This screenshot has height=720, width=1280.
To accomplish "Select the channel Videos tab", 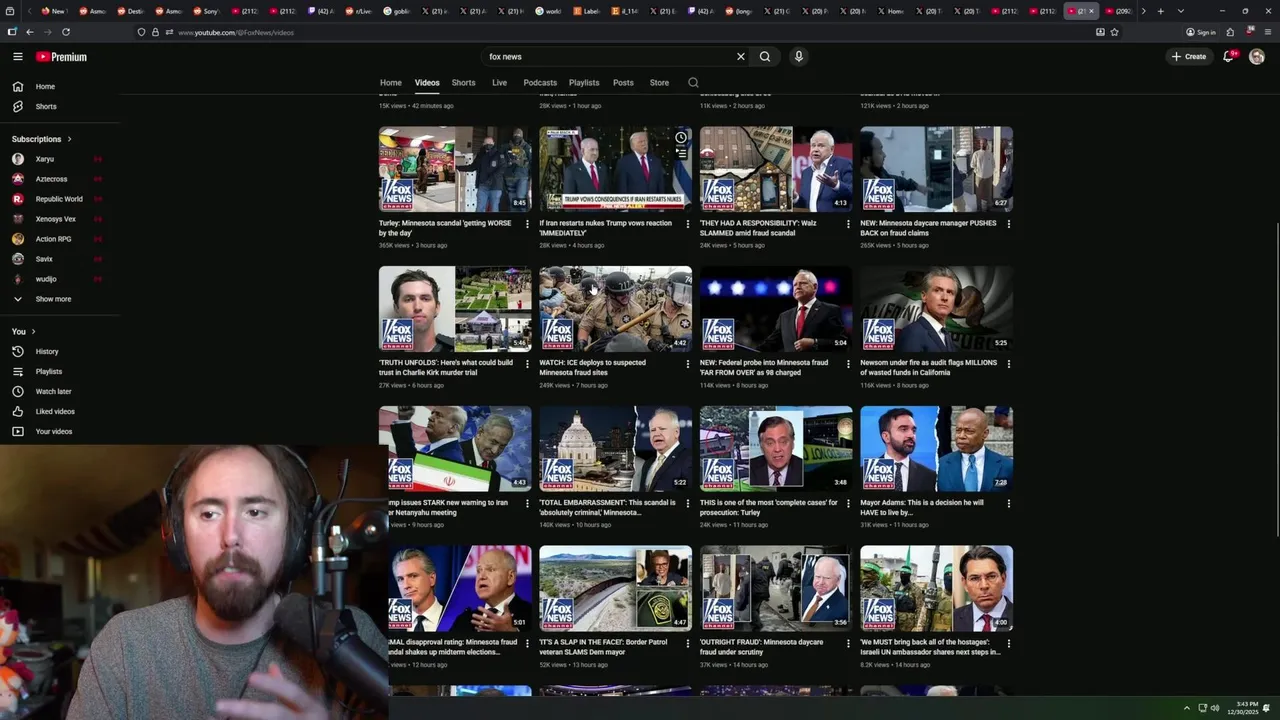I will (x=427, y=83).
